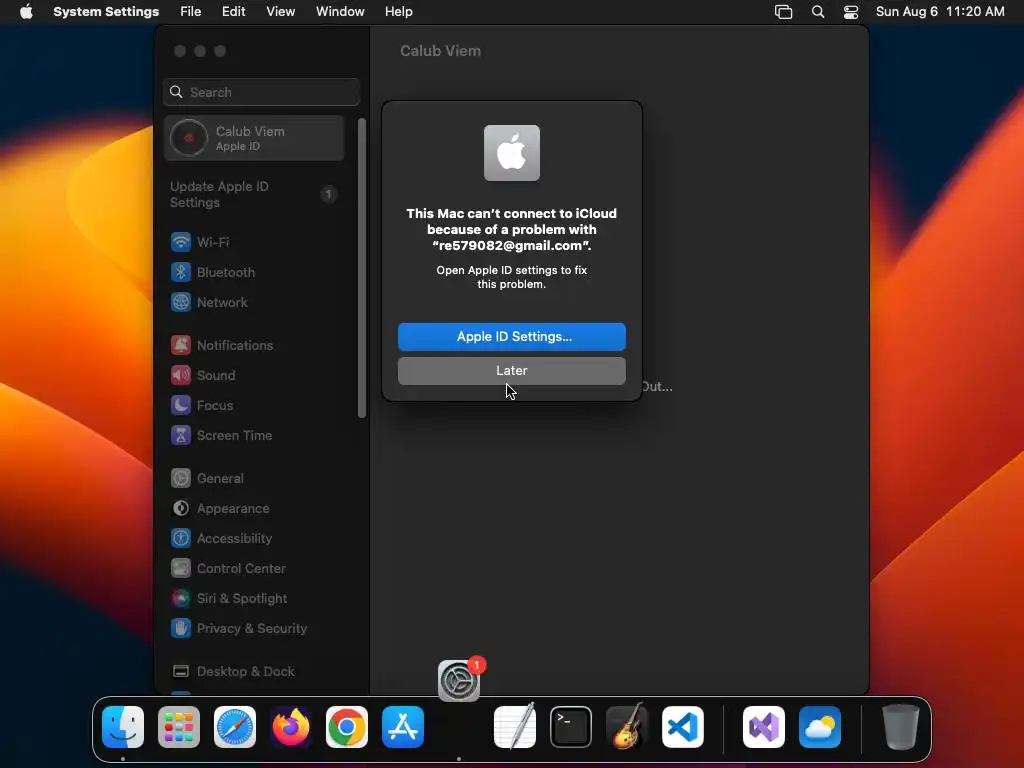The height and width of the screenshot is (768, 1024).
Task: Open Trash from the Dock
Action: 901,727
